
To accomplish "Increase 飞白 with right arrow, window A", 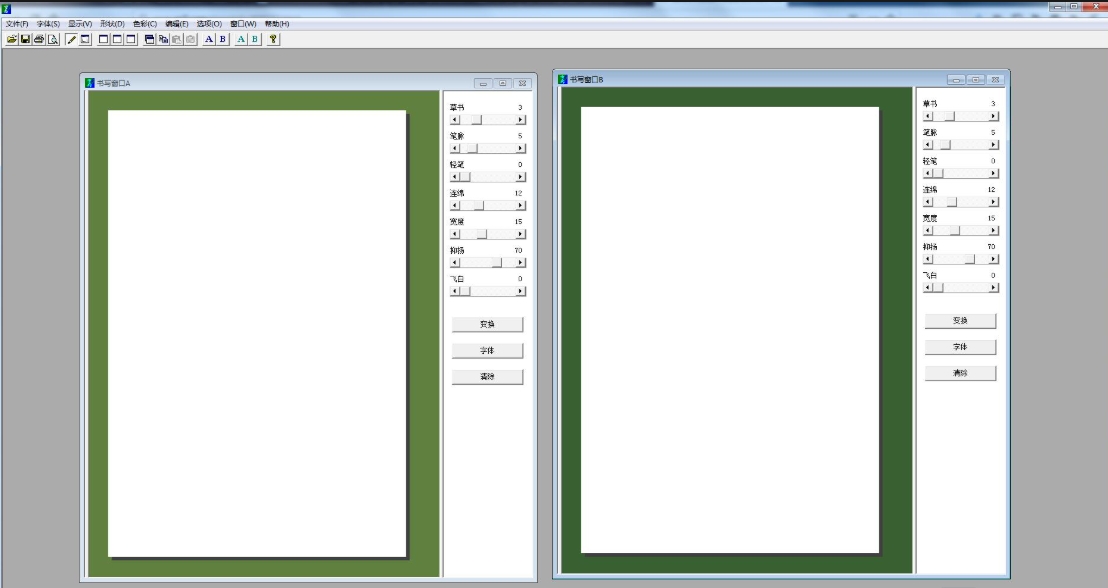I will (x=521, y=291).
